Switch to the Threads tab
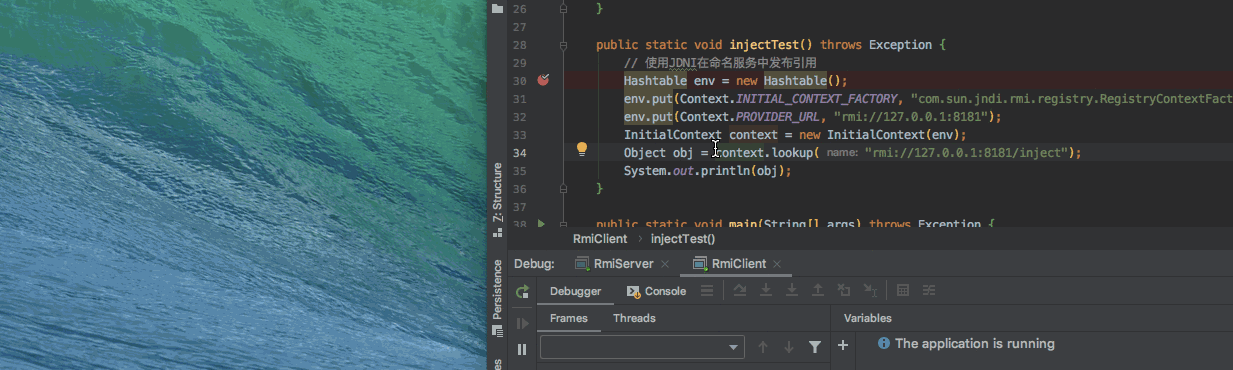 click(x=634, y=318)
